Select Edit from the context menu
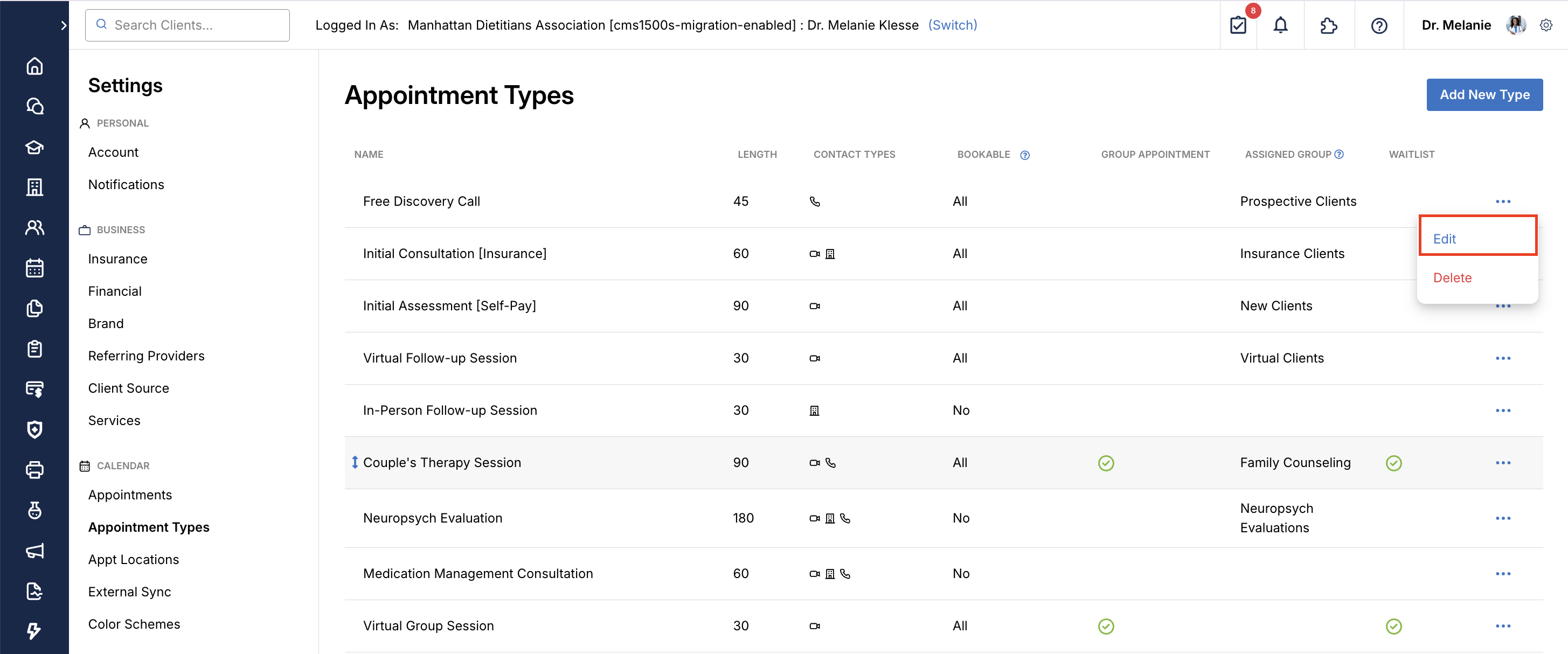The image size is (1568, 654). (x=1445, y=239)
